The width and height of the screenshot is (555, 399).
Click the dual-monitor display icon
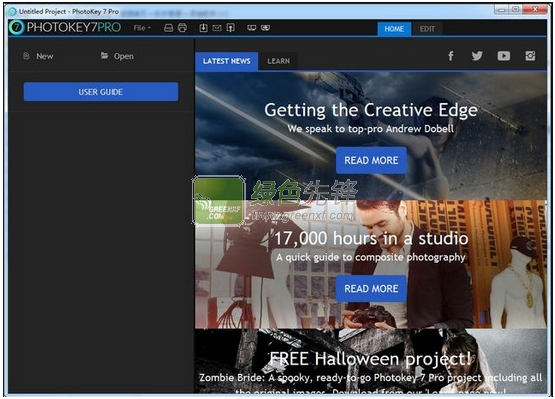[x=252, y=28]
